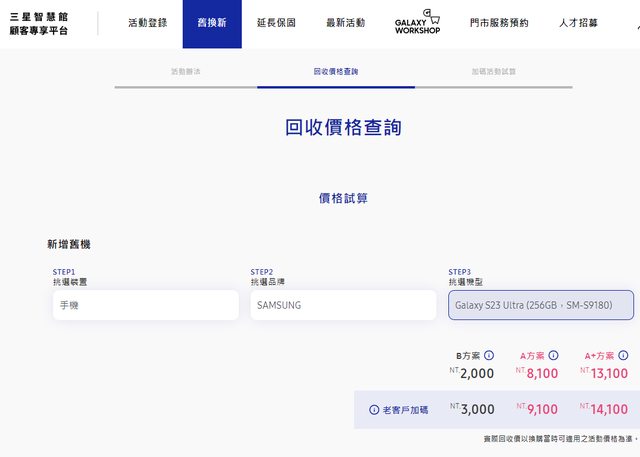Switch to the 活動辦法 tab

coord(185,72)
